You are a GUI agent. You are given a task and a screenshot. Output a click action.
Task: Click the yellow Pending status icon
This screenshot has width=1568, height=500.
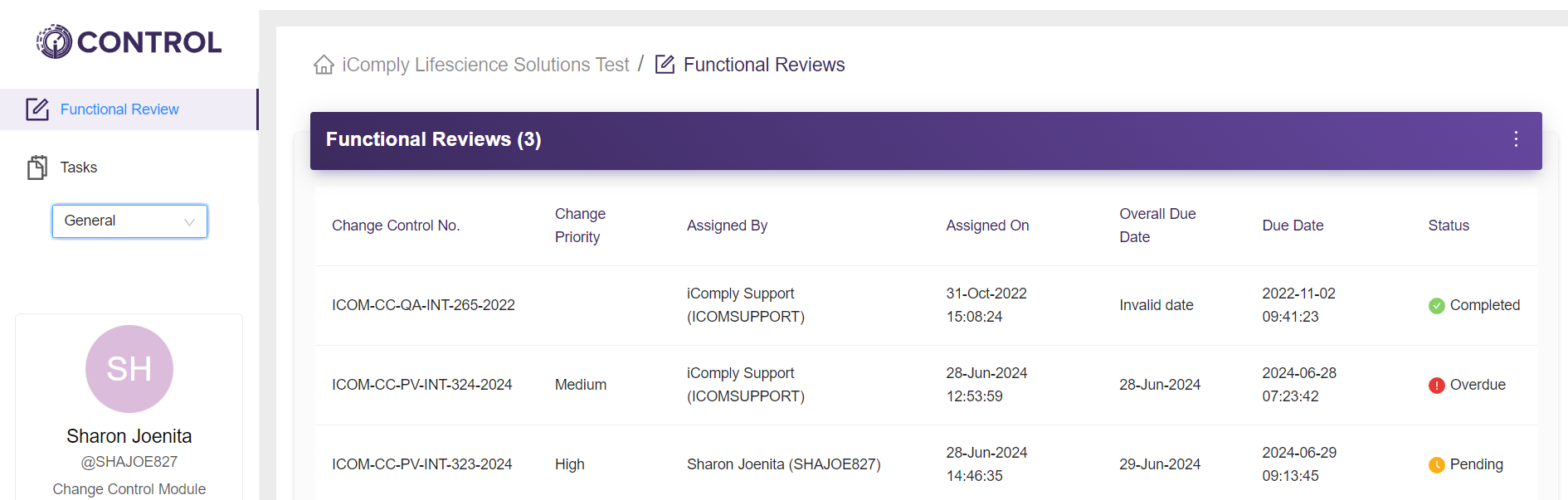[x=1437, y=465]
